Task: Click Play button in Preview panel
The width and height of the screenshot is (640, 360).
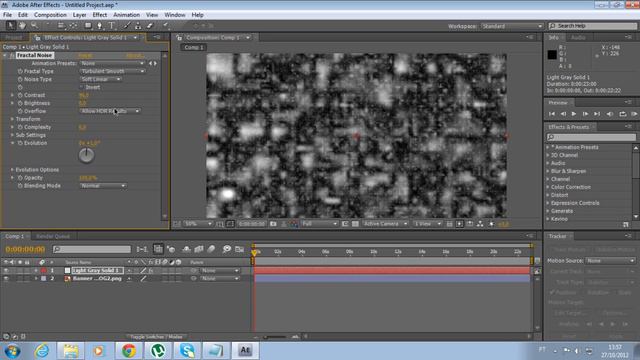Action: [574, 114]
